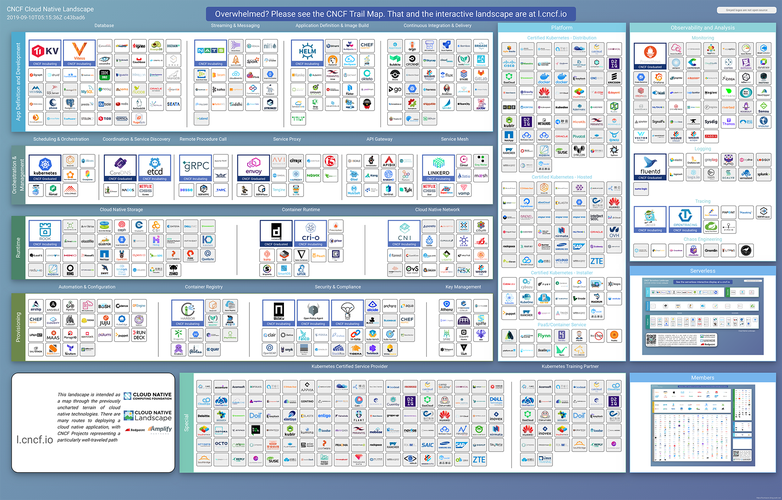Open the OVS network logo
This screenshot has width=782, height=500.
pos(412,269)
